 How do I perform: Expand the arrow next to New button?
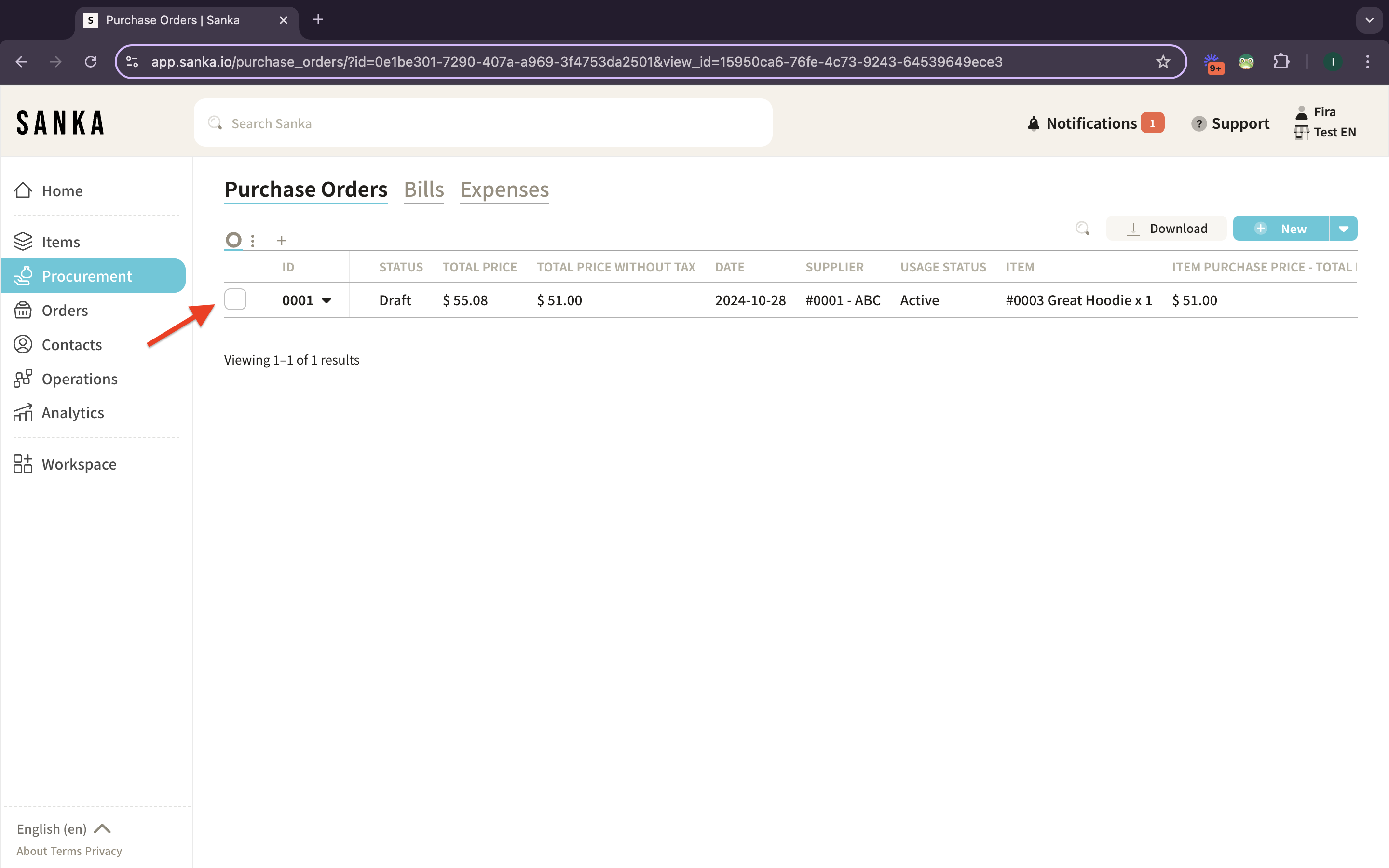[x=1343, y=229]
